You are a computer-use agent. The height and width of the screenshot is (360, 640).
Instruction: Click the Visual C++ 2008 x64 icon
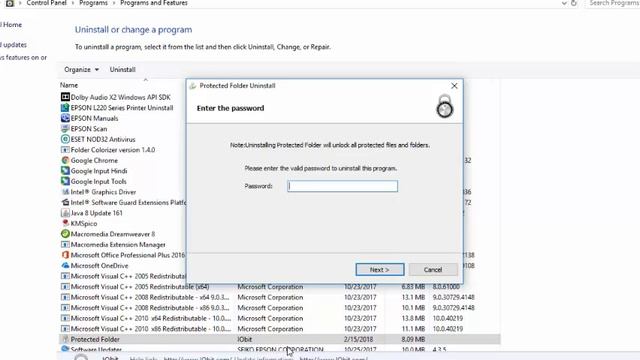pos(65,297)
